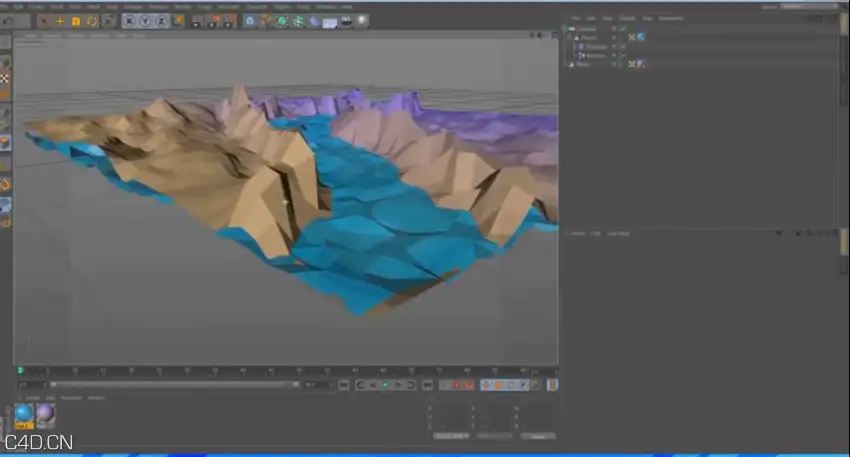Image resolution: width=850 pixels, height=457 pixels.
Task: Click the Floor grid object icon
Action: point(330,22)
